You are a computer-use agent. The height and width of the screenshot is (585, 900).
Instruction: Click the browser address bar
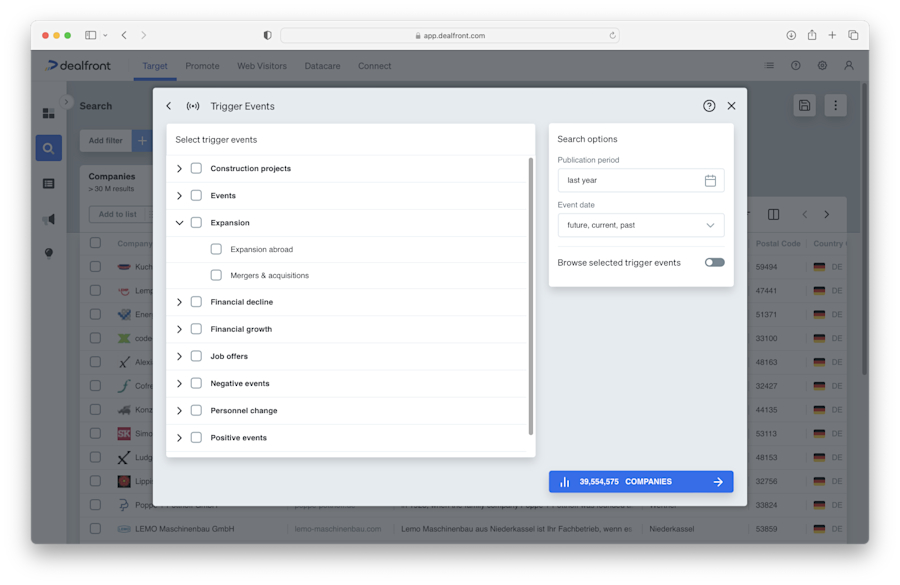click(450, 34)
